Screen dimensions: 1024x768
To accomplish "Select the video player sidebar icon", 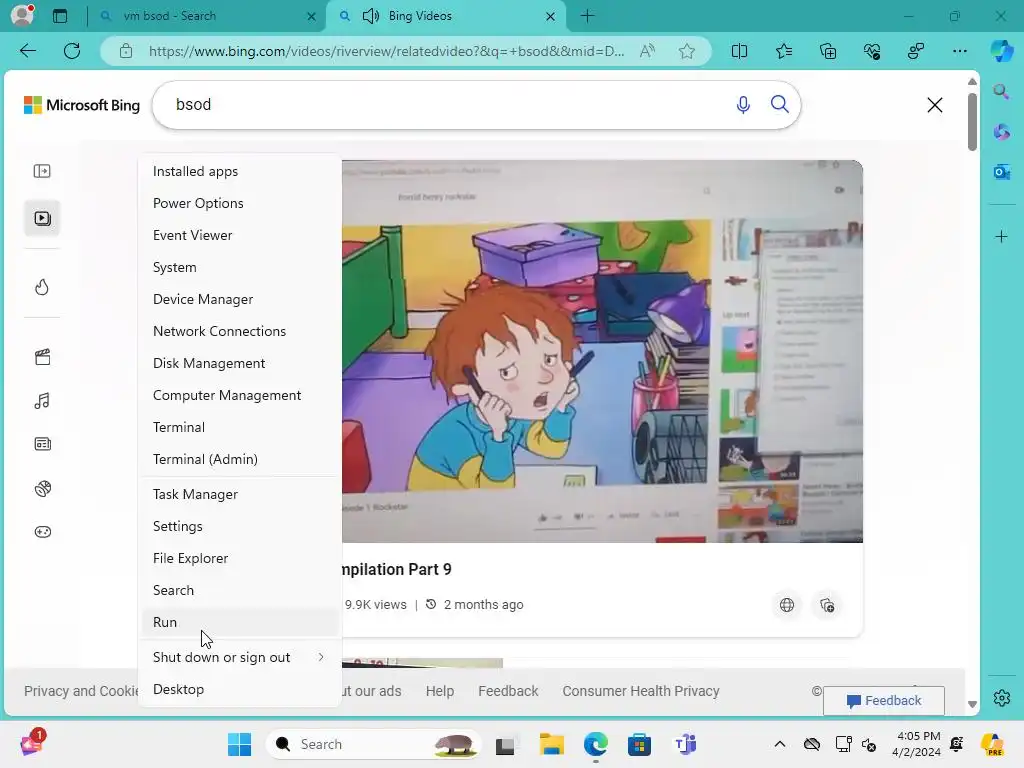I will (x=42, y=218).
